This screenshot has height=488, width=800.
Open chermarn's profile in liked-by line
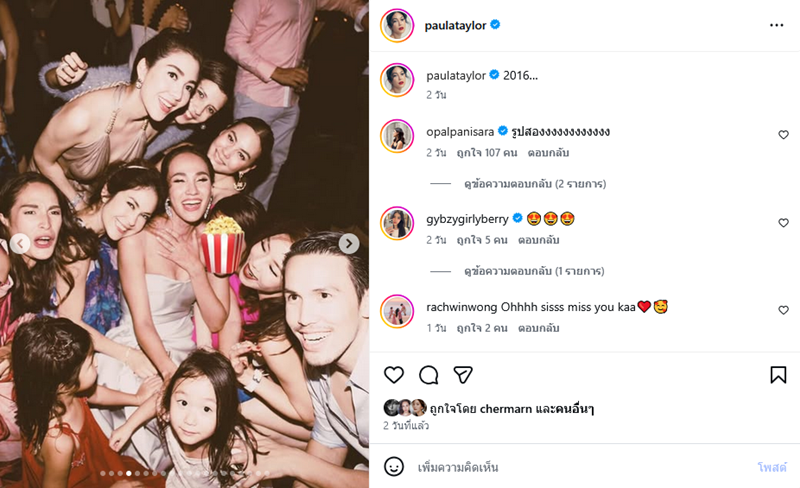[x=510, y=408]
